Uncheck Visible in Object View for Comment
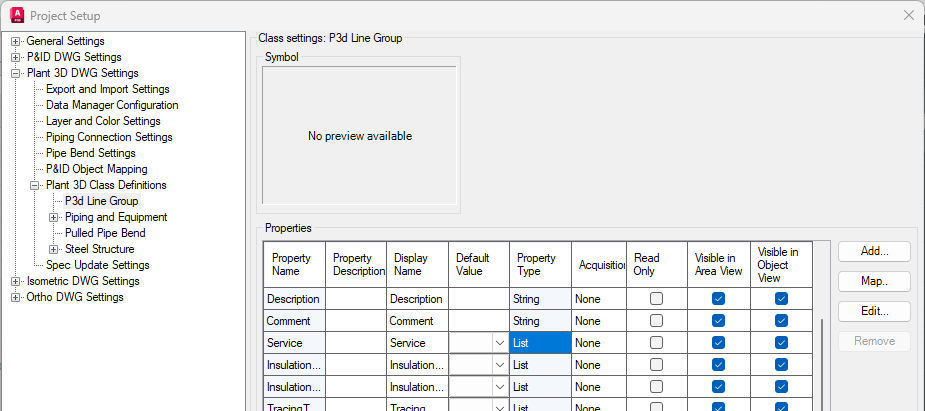 781,321
